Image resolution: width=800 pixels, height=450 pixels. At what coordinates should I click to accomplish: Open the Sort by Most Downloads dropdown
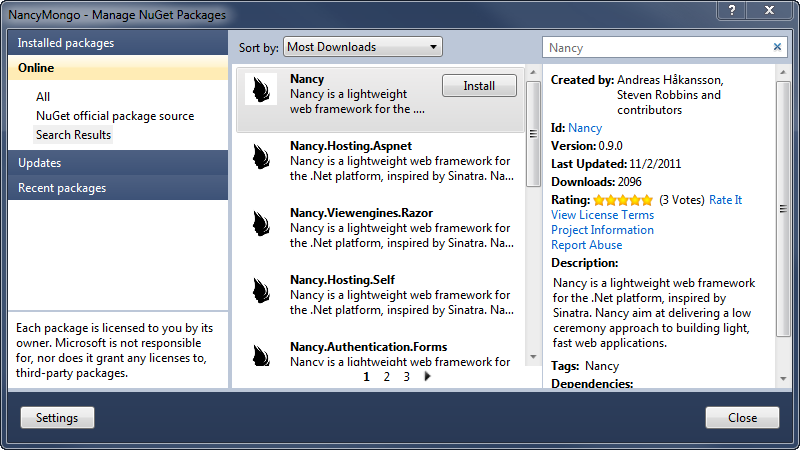[363, 47]
